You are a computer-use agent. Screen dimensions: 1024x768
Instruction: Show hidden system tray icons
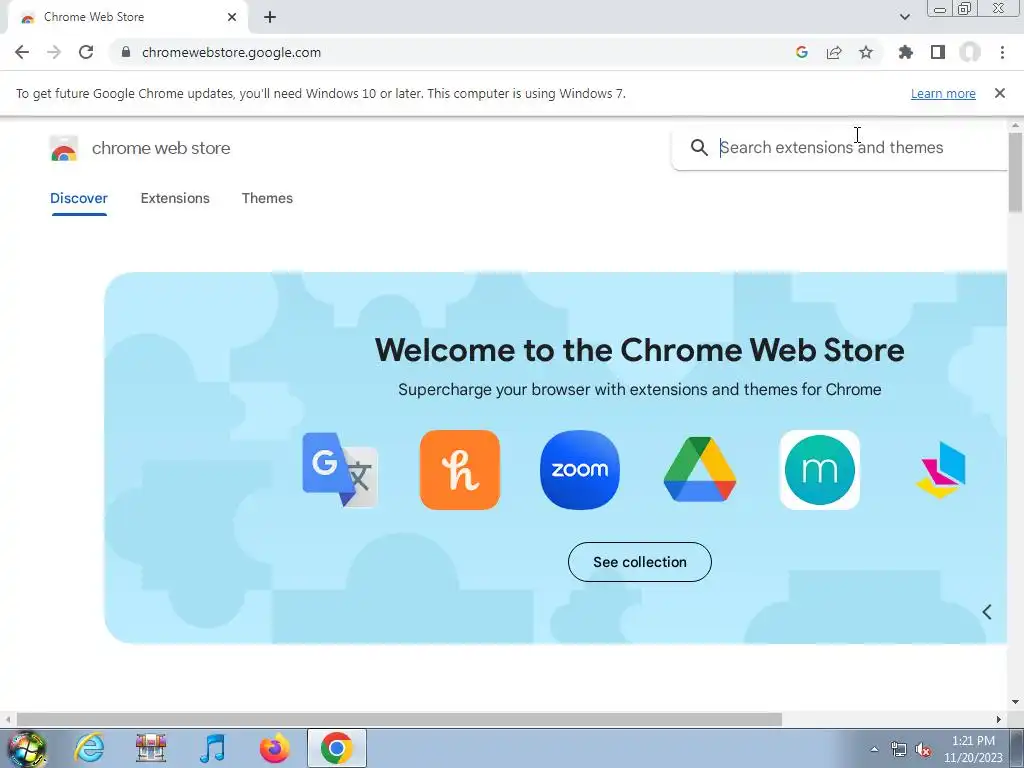(874, 749)
